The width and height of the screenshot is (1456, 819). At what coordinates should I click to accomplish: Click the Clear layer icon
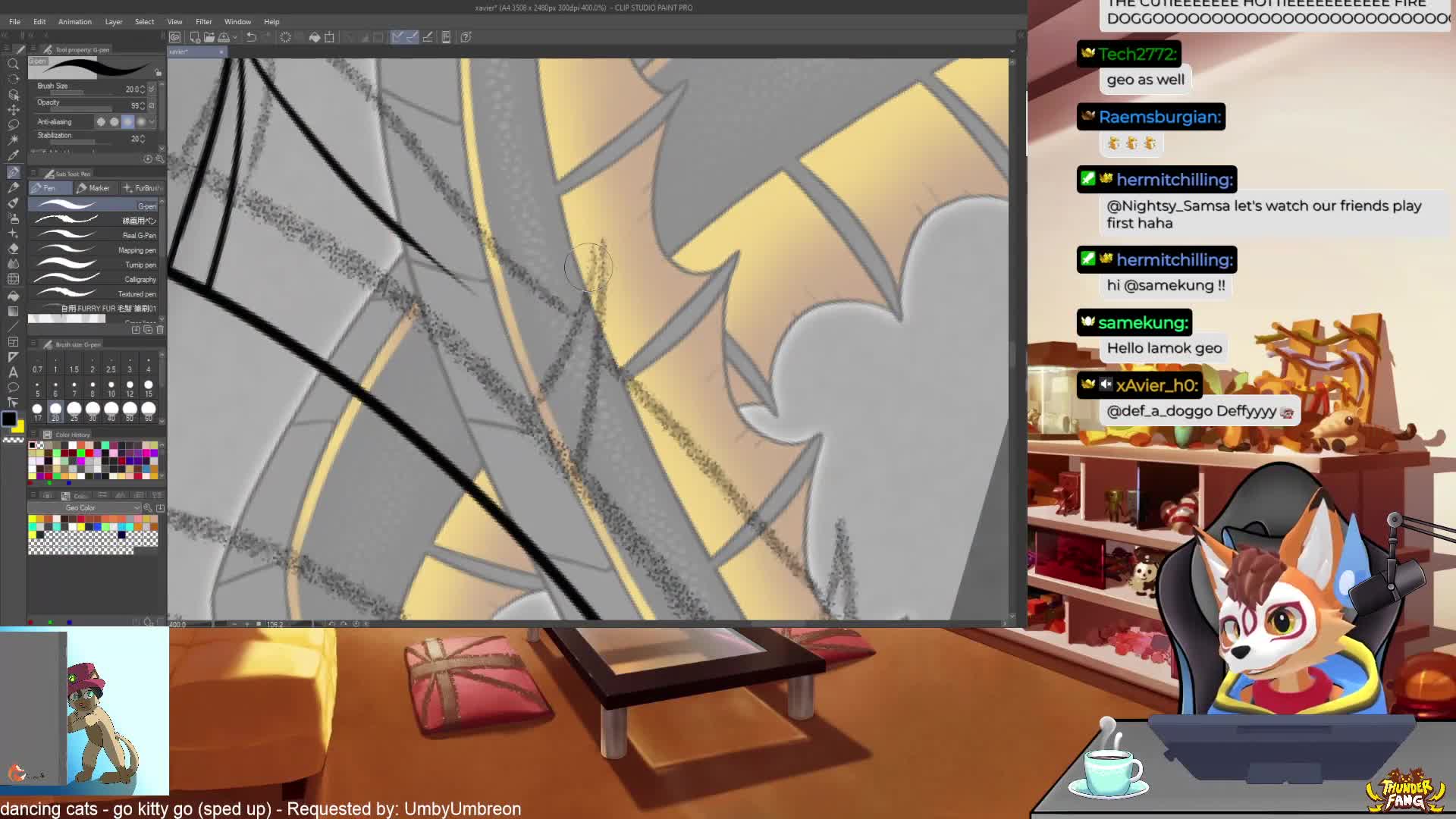click(285, 37)
